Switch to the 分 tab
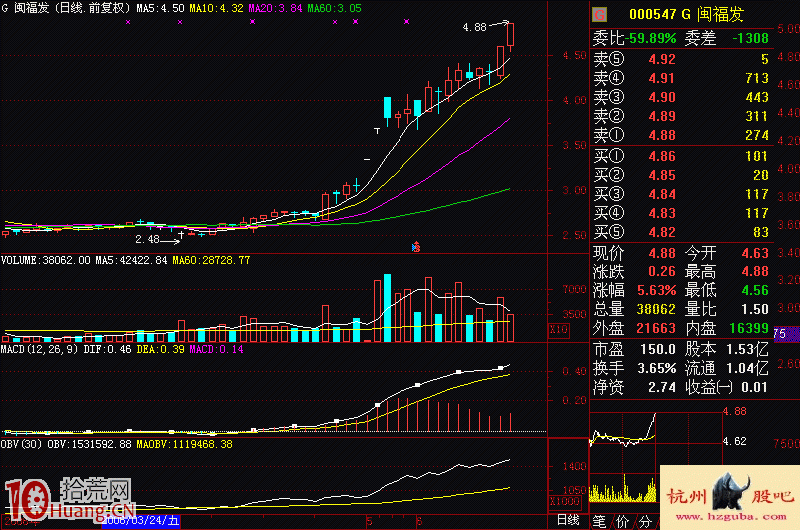The image size is (800, 530). [x=645, y=522]
